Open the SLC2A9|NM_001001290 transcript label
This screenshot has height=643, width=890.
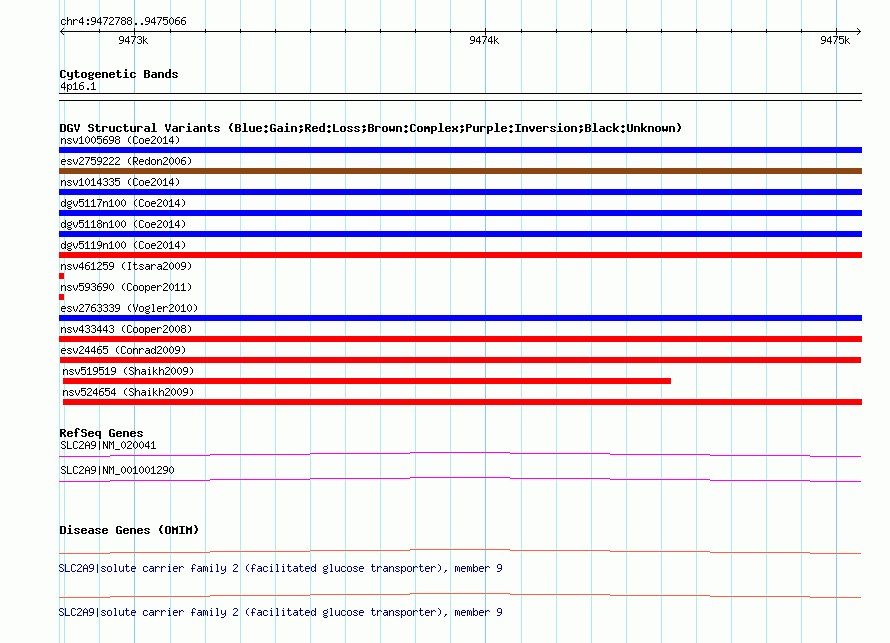point(117,470)
